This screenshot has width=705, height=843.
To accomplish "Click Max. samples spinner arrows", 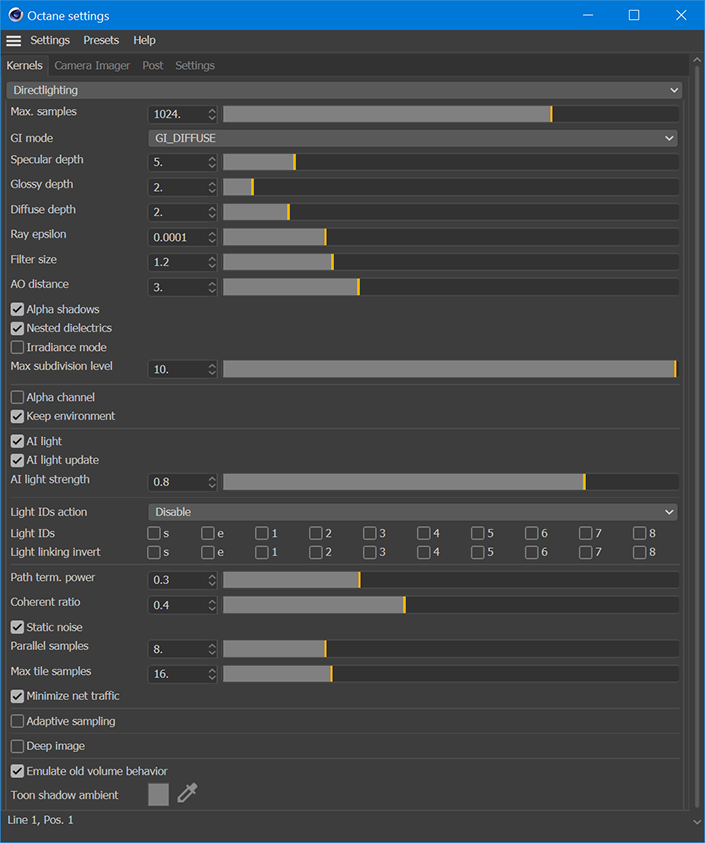I will (212, 115).
